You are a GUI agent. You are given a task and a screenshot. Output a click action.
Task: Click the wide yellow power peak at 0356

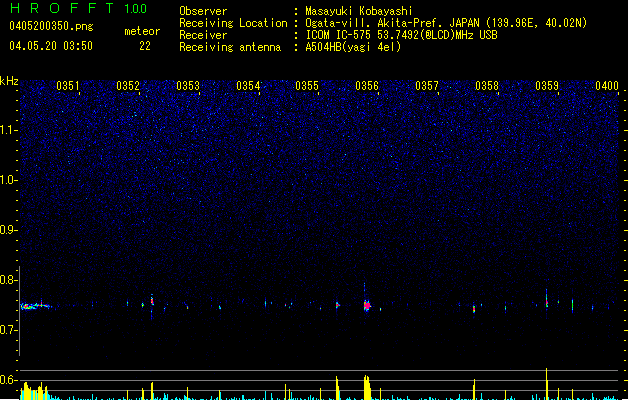point(367,388)
